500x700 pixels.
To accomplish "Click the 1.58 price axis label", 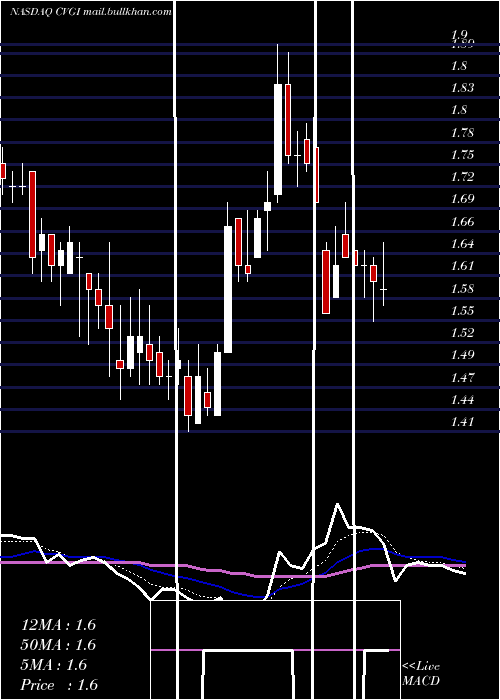I will [x=462, y=288].
